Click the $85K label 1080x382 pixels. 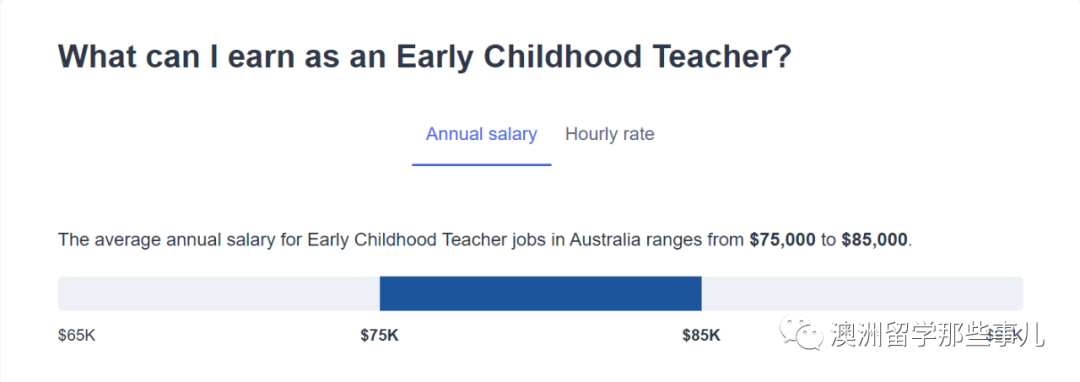[701, 335]
